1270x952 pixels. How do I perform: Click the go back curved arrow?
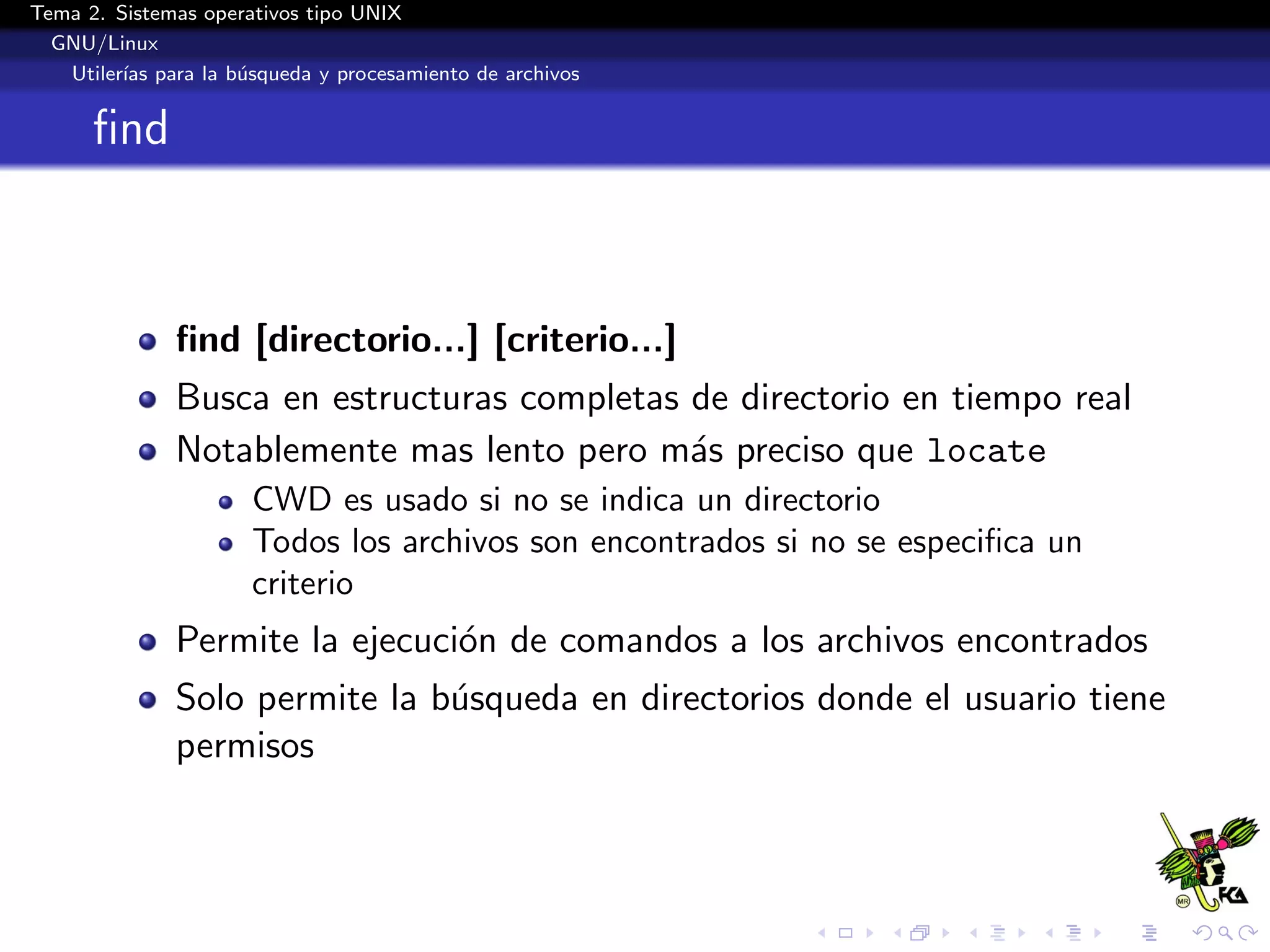(1202, 933)
